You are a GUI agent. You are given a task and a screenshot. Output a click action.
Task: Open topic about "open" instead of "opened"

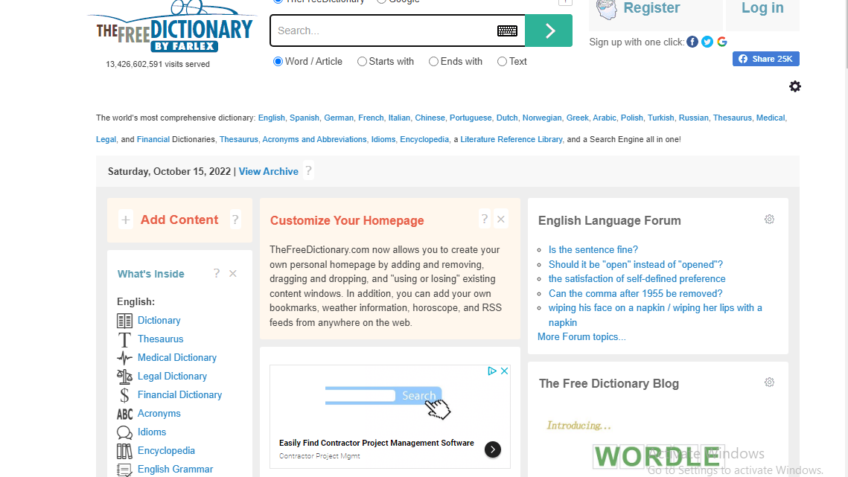click(635, 264)
